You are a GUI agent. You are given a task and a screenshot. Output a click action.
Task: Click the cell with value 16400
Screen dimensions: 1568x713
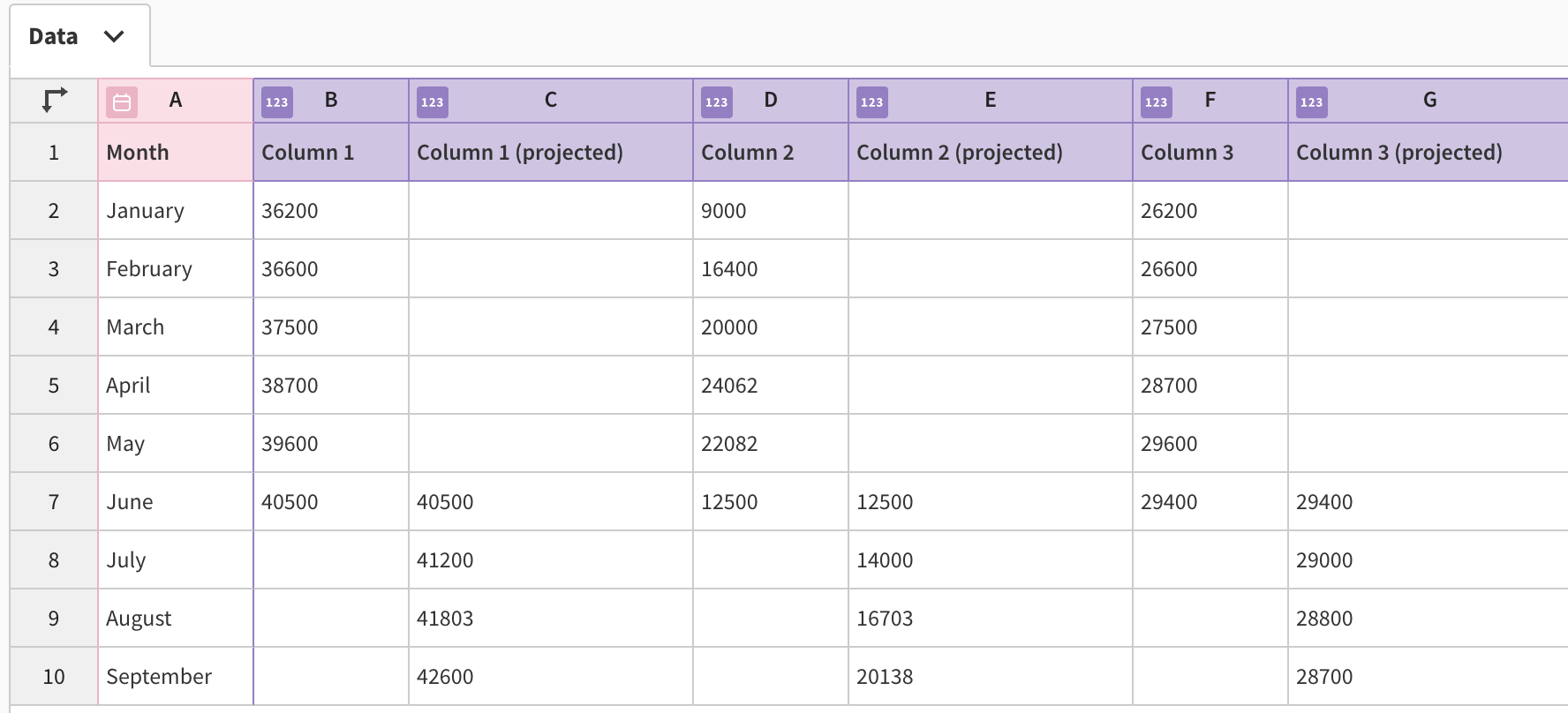pos(771,269)
